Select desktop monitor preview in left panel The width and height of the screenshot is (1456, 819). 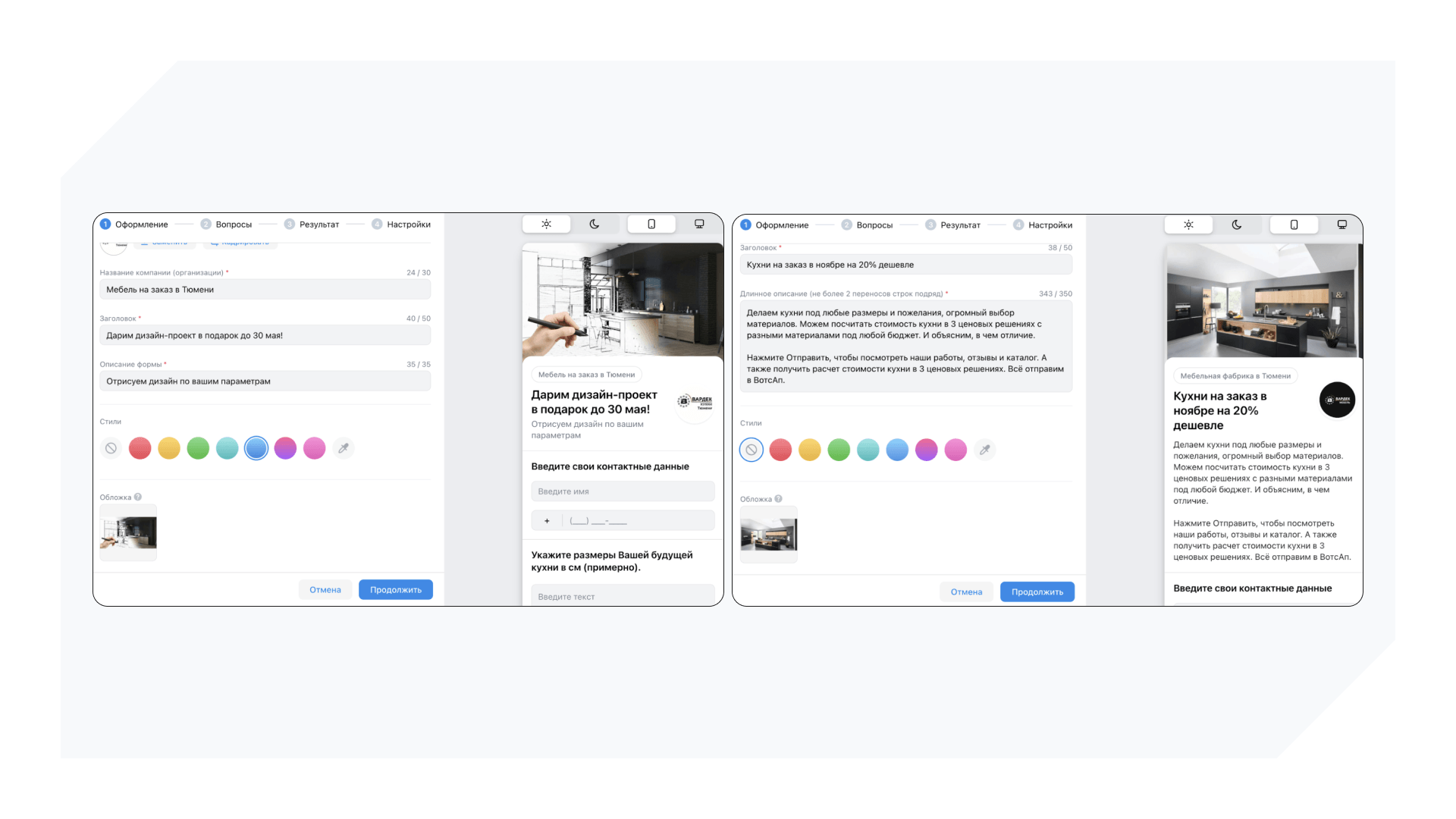click(699, 224)
